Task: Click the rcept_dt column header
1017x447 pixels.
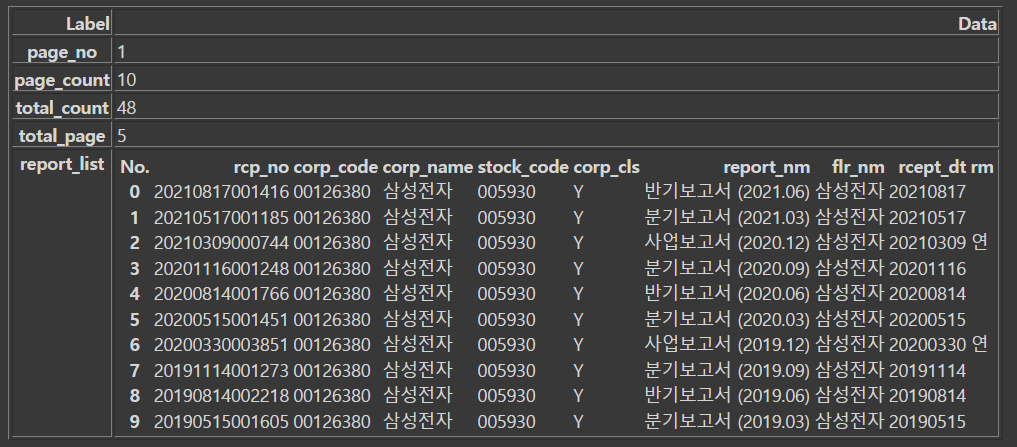Action: (932, 167)
